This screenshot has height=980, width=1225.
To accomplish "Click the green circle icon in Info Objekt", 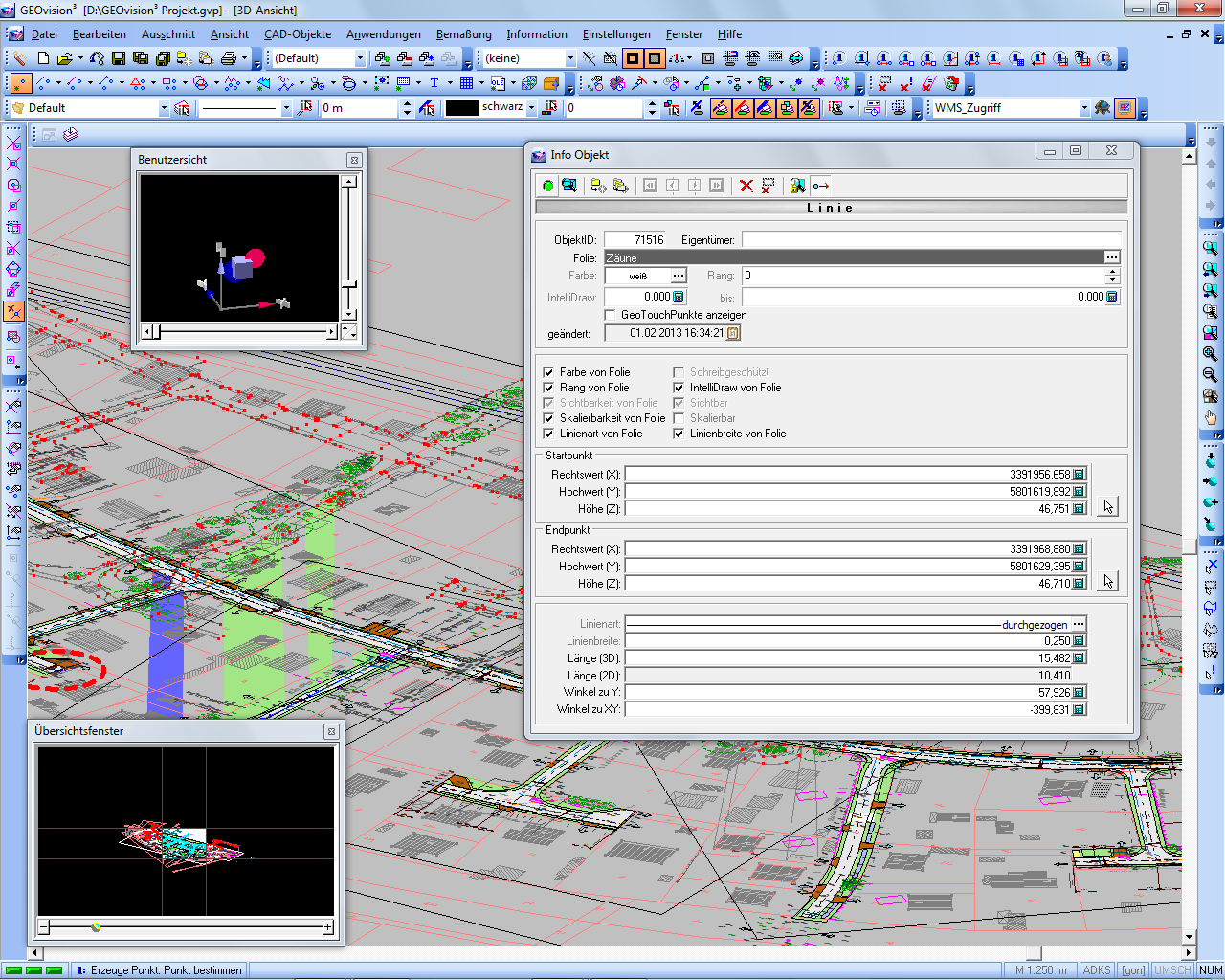I will pos(548,186).
